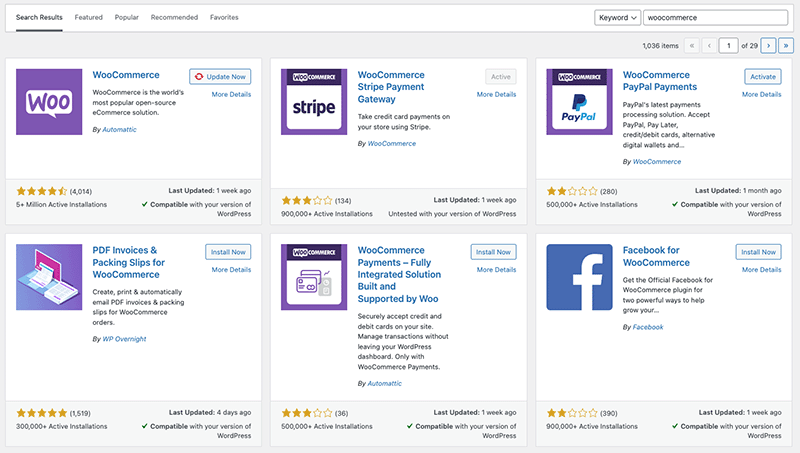
Task: Click Last Updated: 4 days ago text
Action: click(x=210, y=412)
